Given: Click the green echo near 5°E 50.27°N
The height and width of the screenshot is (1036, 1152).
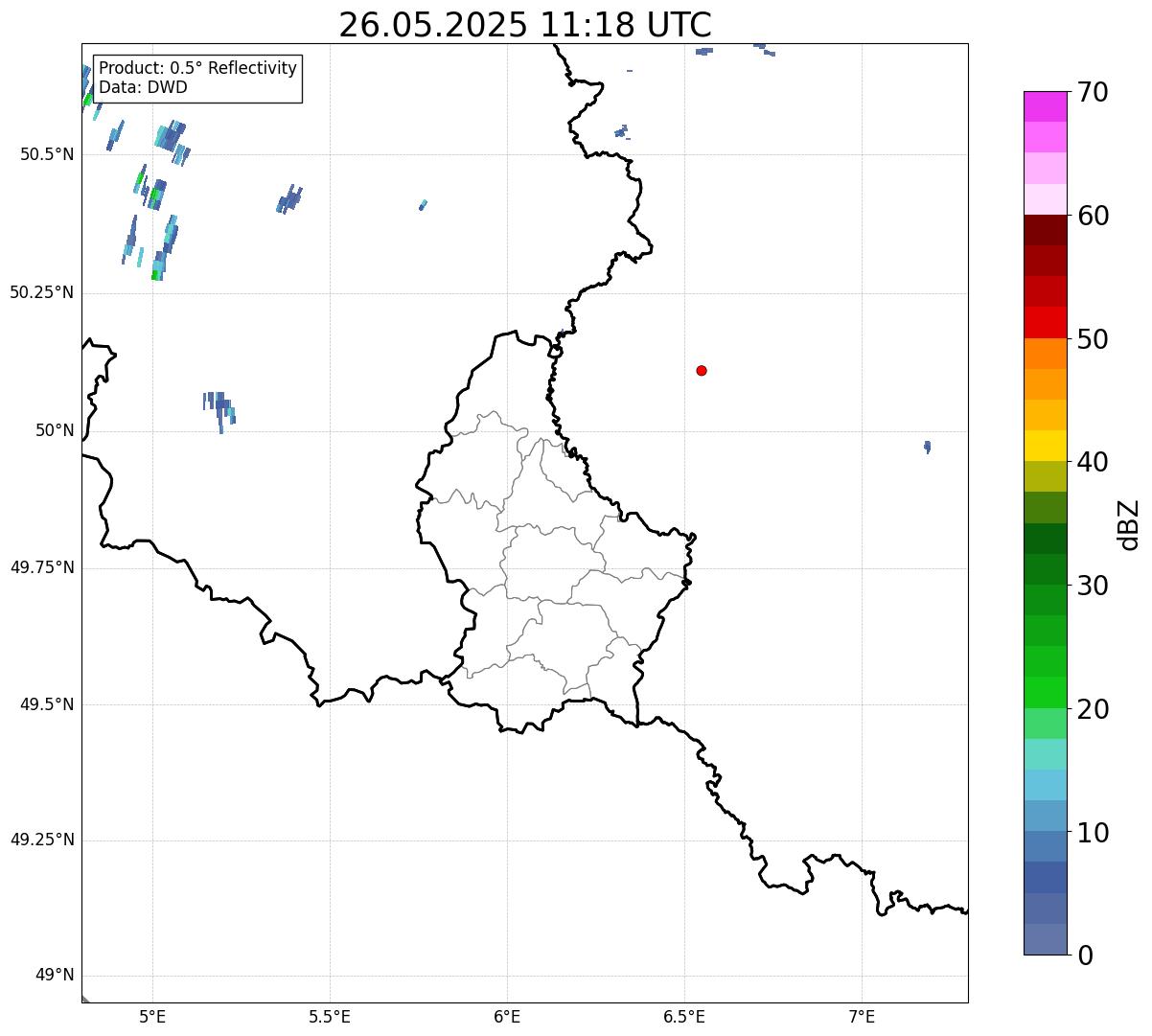Looking at the screenshot, I should point(156,275).
